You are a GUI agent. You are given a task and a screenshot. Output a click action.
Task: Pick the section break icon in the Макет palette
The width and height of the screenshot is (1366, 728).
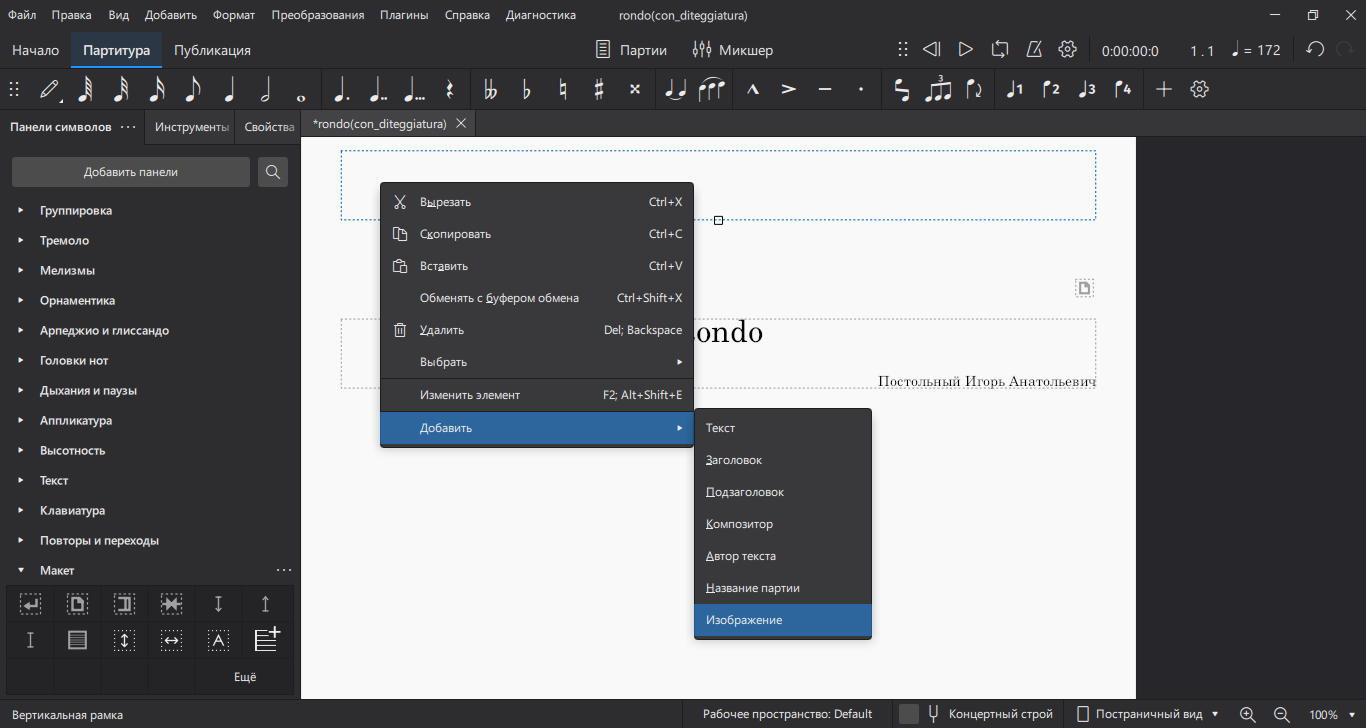[124, 604]
